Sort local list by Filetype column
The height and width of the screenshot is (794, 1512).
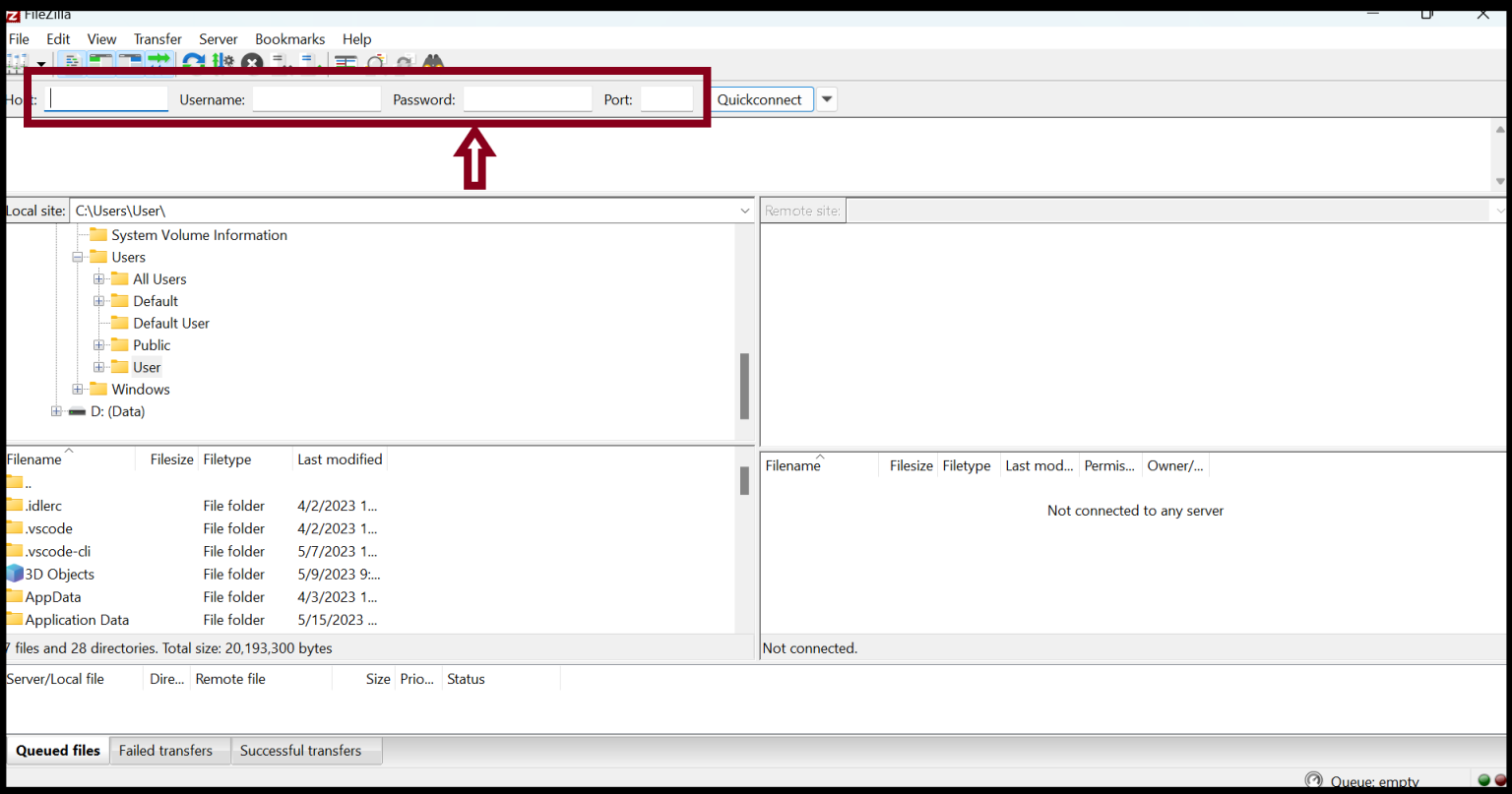point(245,459)
